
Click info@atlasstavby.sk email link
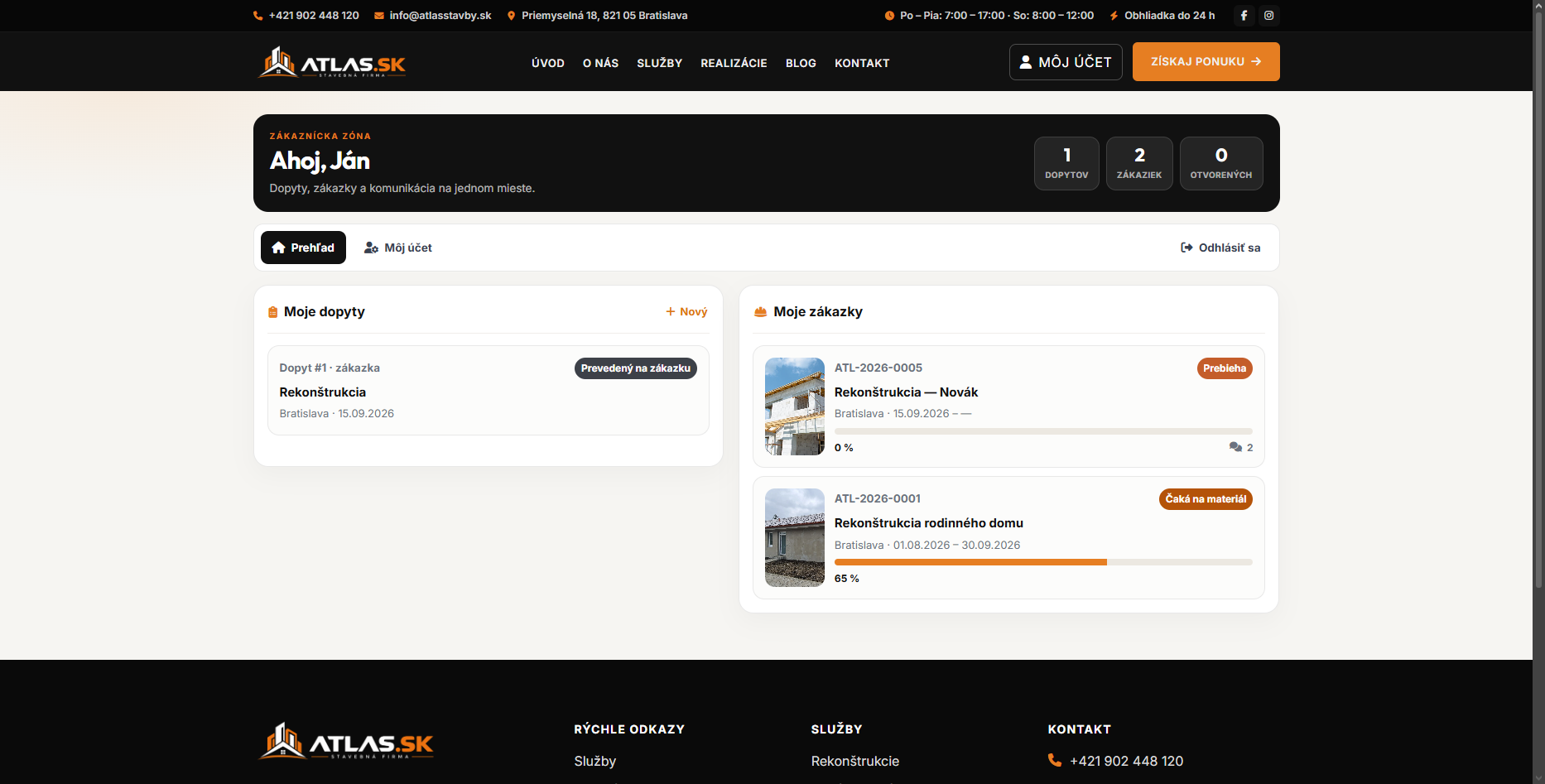[440, 16]
